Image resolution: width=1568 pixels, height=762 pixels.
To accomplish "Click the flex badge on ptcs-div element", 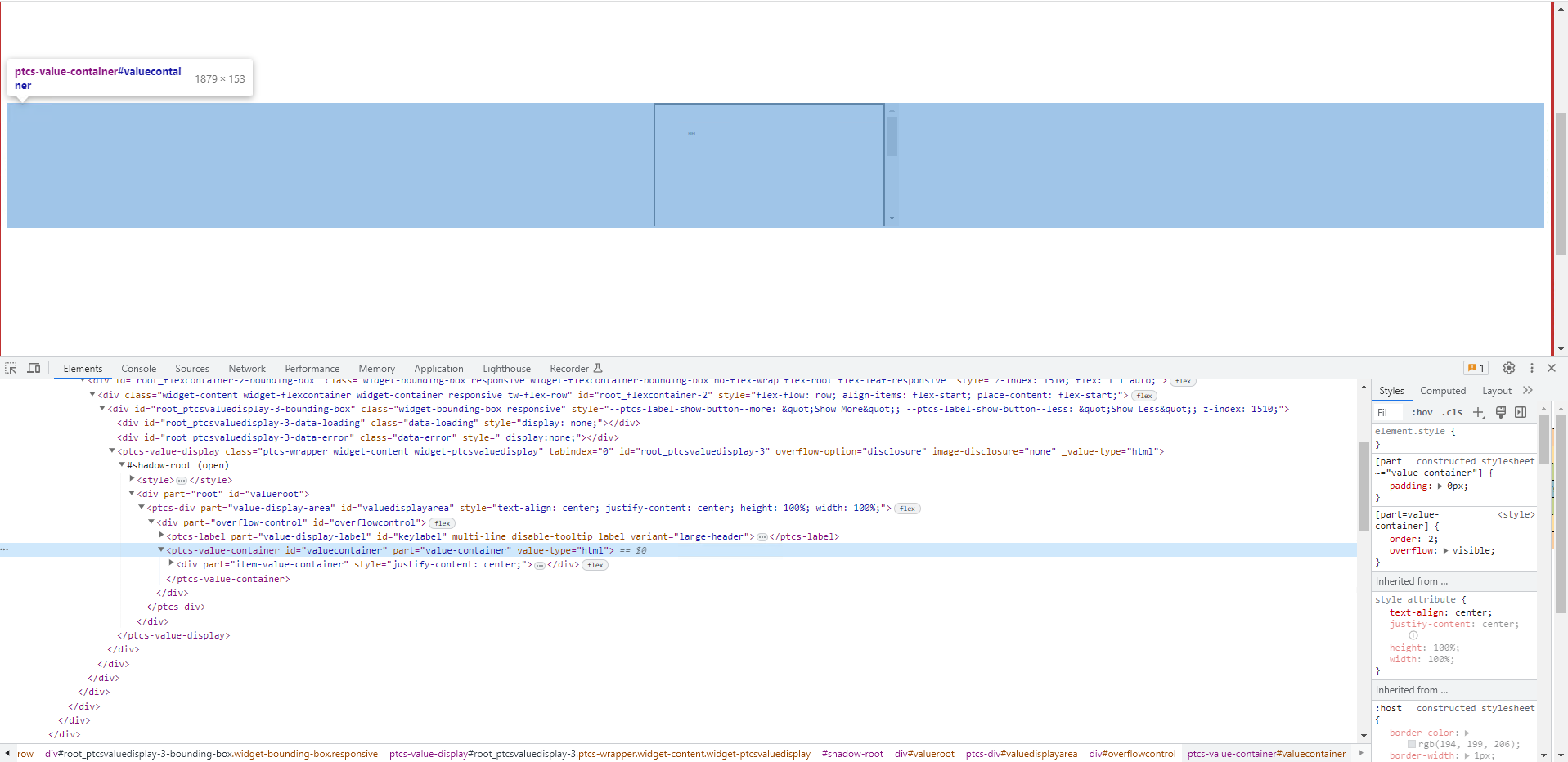I will tap(906, 508).
